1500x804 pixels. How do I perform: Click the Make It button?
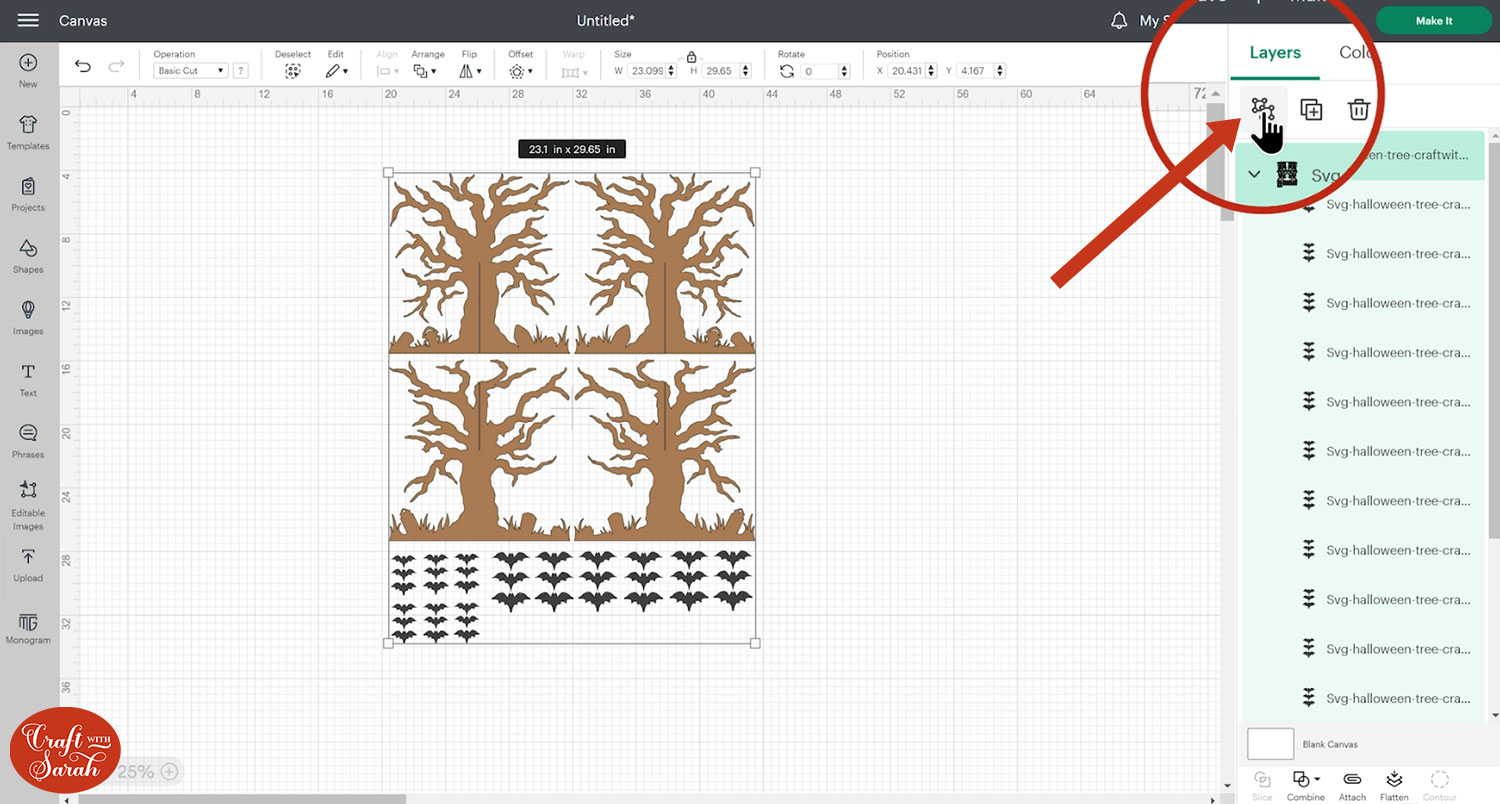1434,21
